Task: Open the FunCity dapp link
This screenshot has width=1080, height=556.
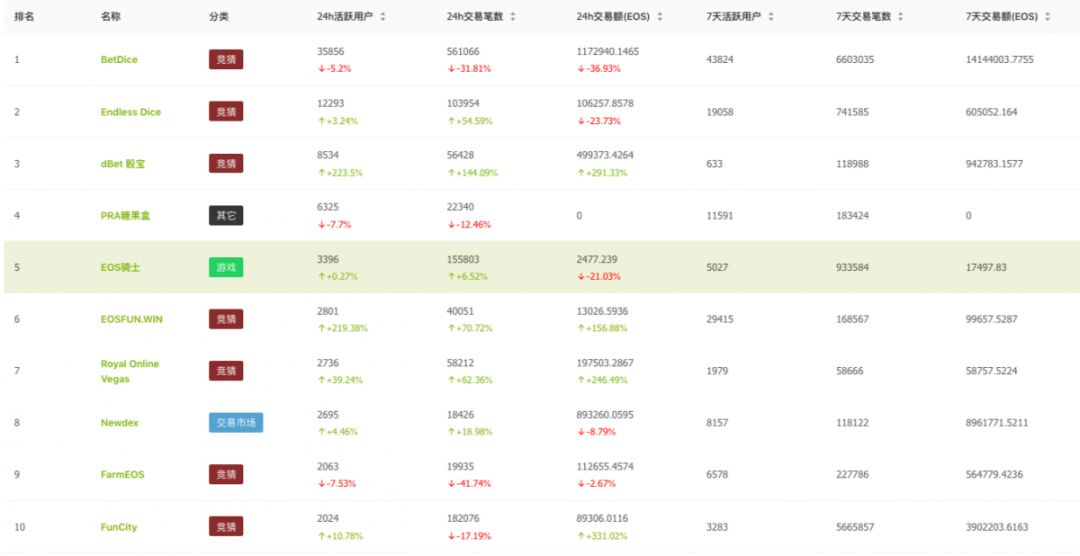Action: tap(119, 526)
